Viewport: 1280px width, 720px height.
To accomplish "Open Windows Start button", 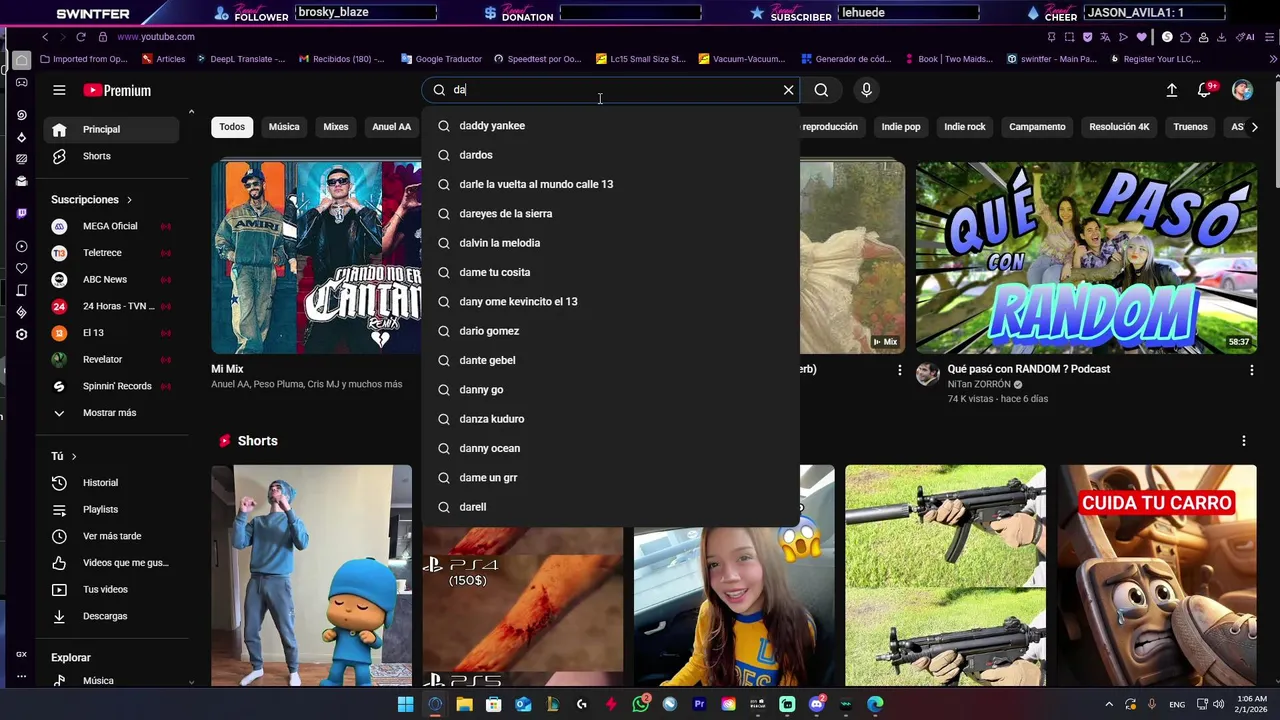I will 405,704.
